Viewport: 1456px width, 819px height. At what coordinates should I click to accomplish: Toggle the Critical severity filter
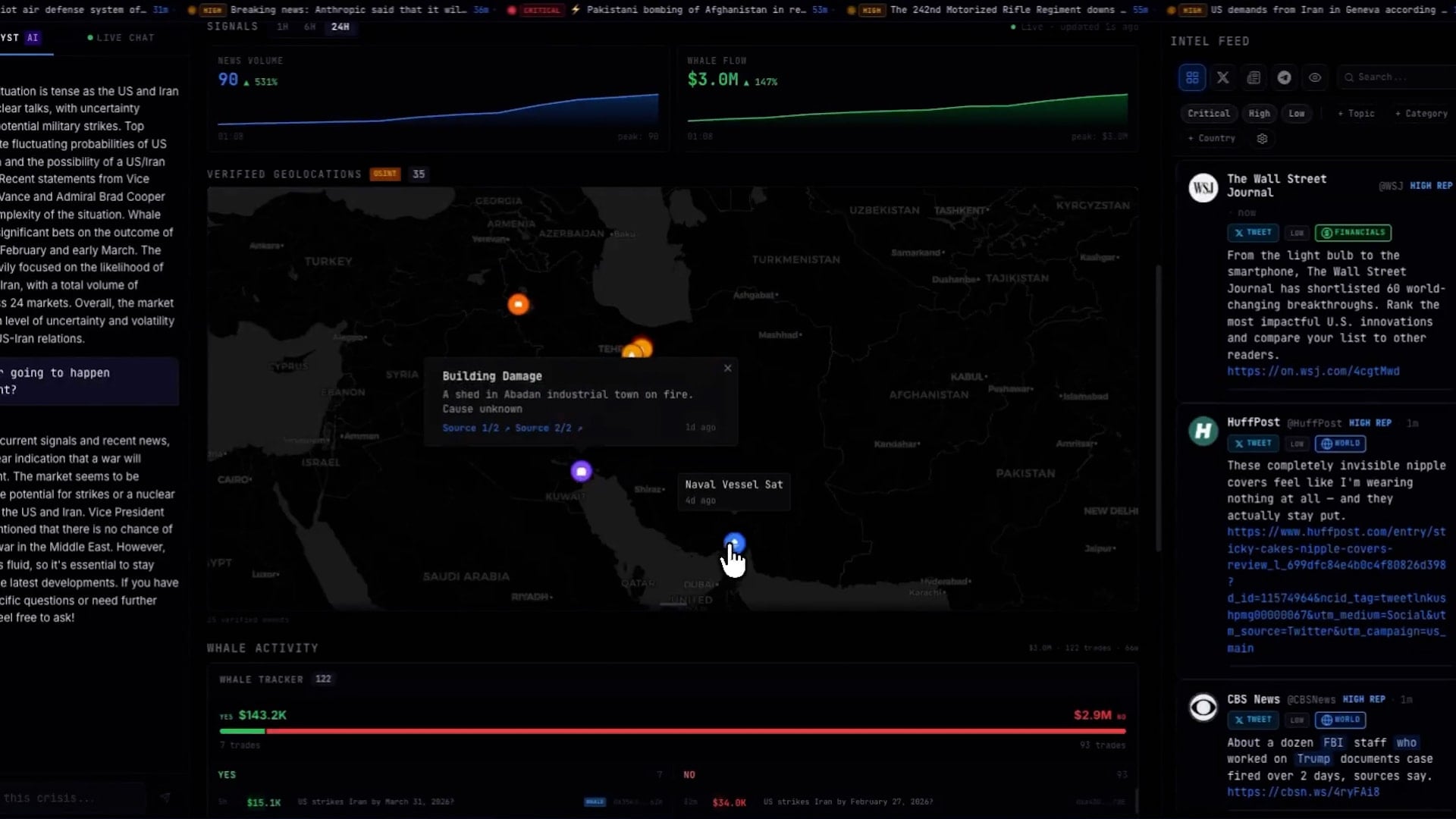tap(1208, 114)
